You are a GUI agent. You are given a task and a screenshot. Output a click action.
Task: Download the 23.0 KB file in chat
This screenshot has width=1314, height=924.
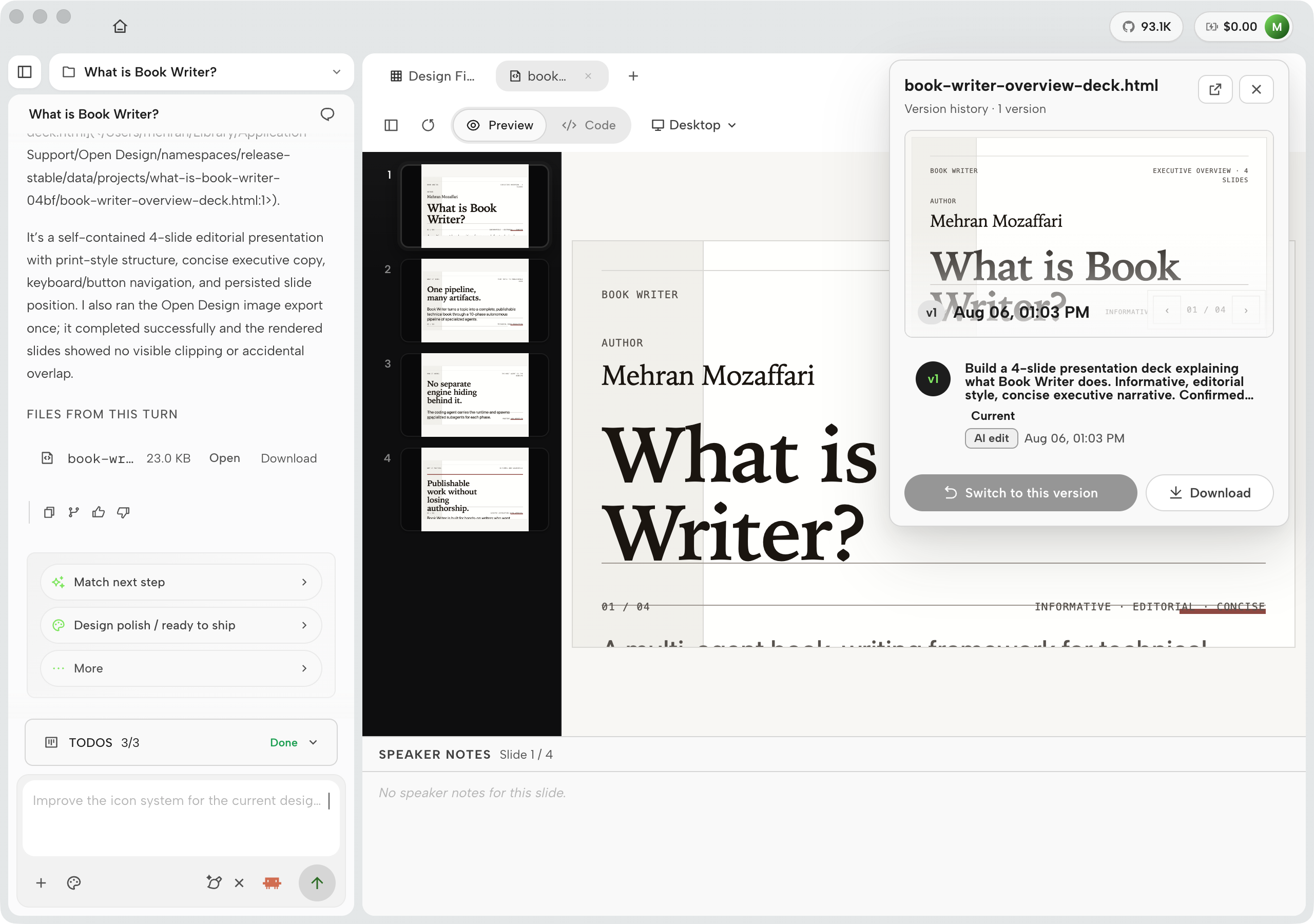288,458
